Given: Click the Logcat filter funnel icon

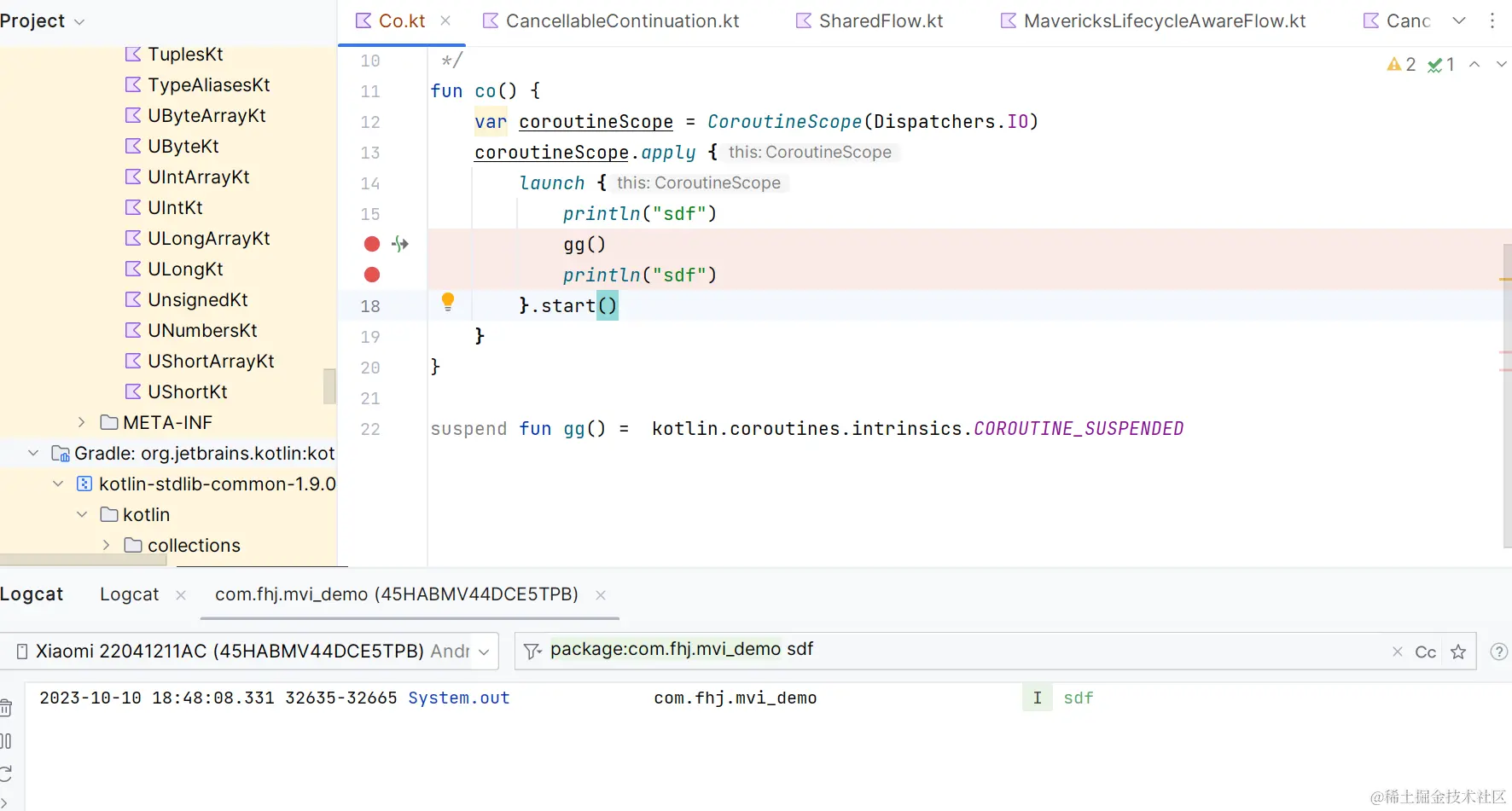Looking at the screenshot, I should tap(532, 652).
